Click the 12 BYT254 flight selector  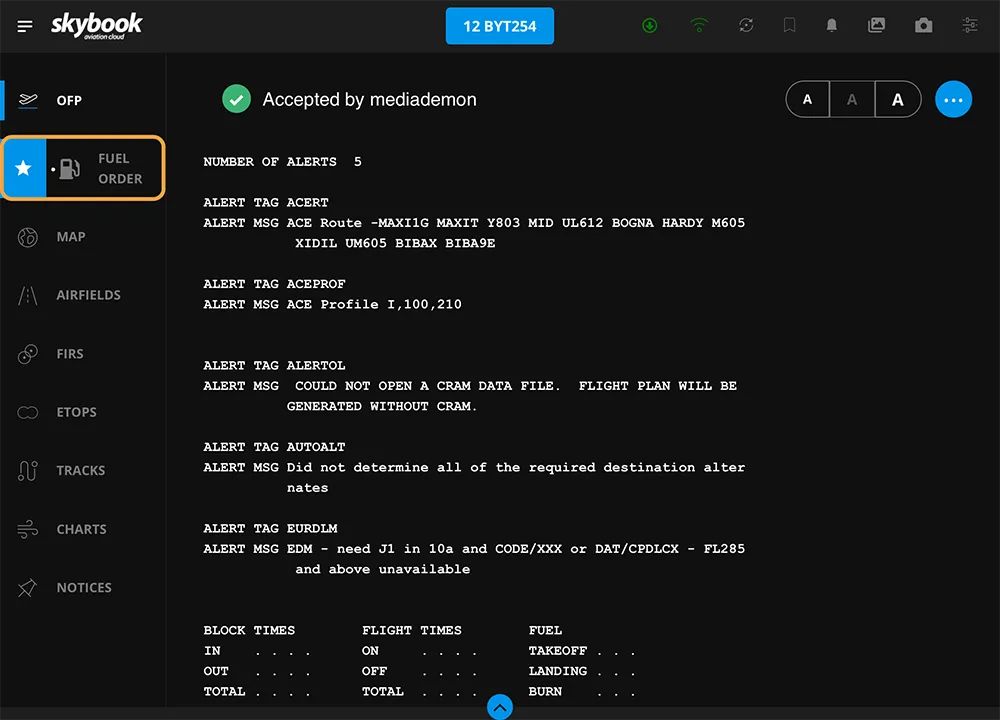tap(499, 26)
